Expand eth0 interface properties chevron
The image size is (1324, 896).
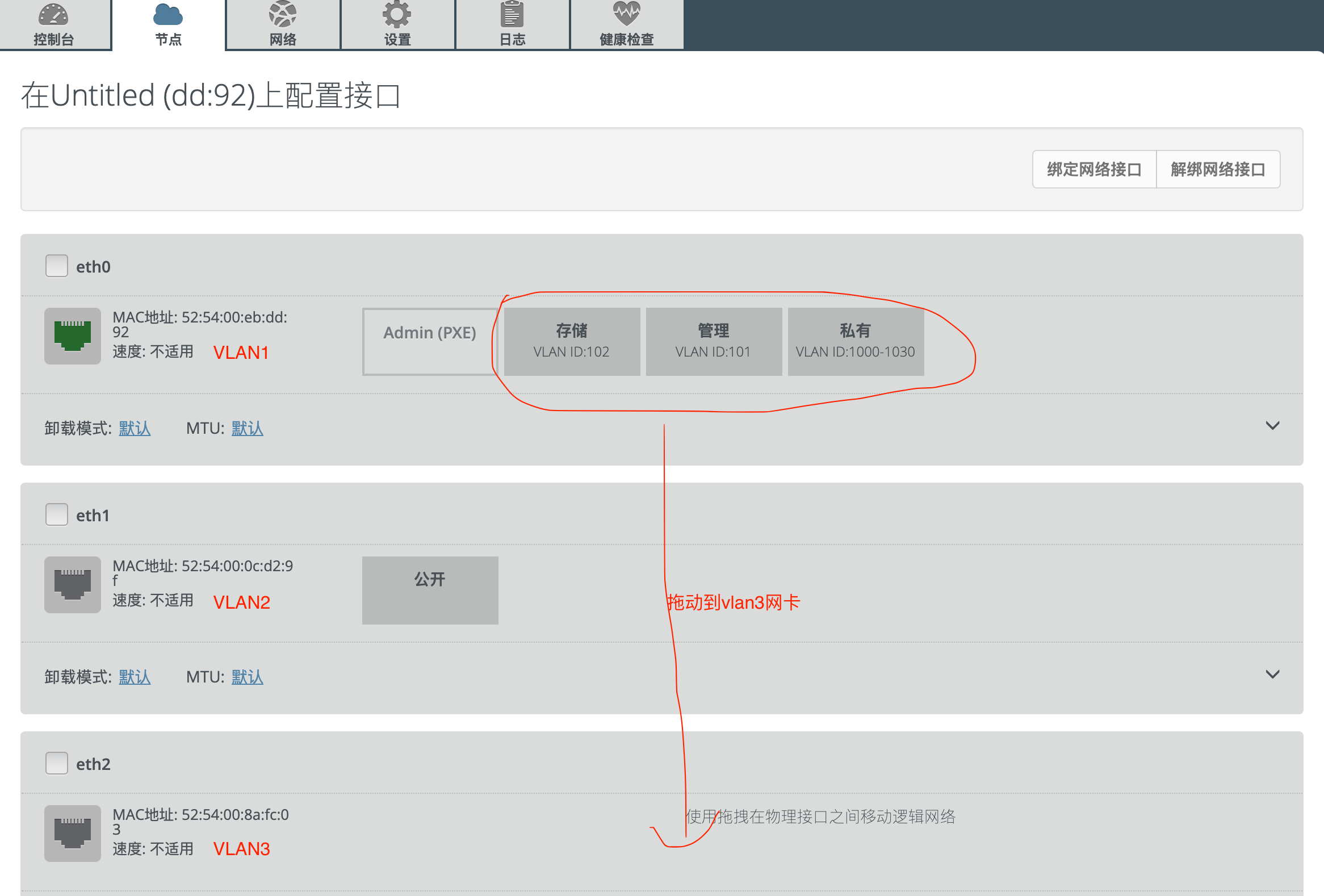(x=1272, y=426)
